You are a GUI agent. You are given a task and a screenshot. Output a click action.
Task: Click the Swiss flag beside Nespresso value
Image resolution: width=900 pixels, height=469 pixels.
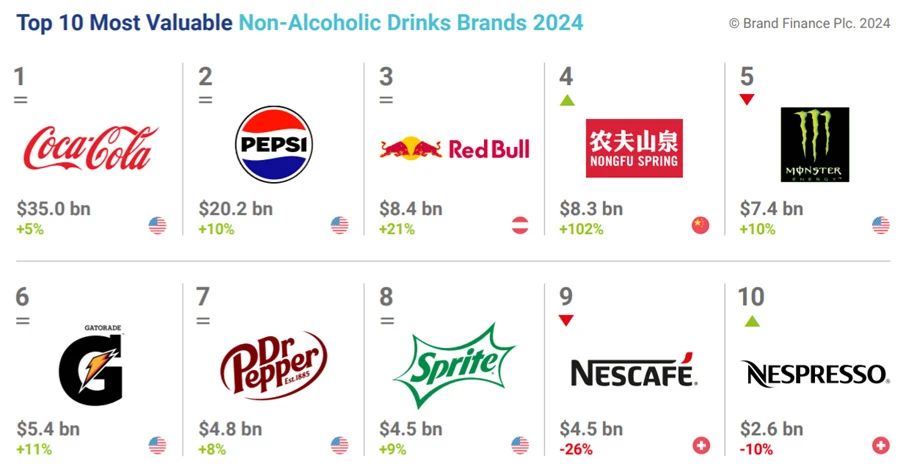(880, 445)
